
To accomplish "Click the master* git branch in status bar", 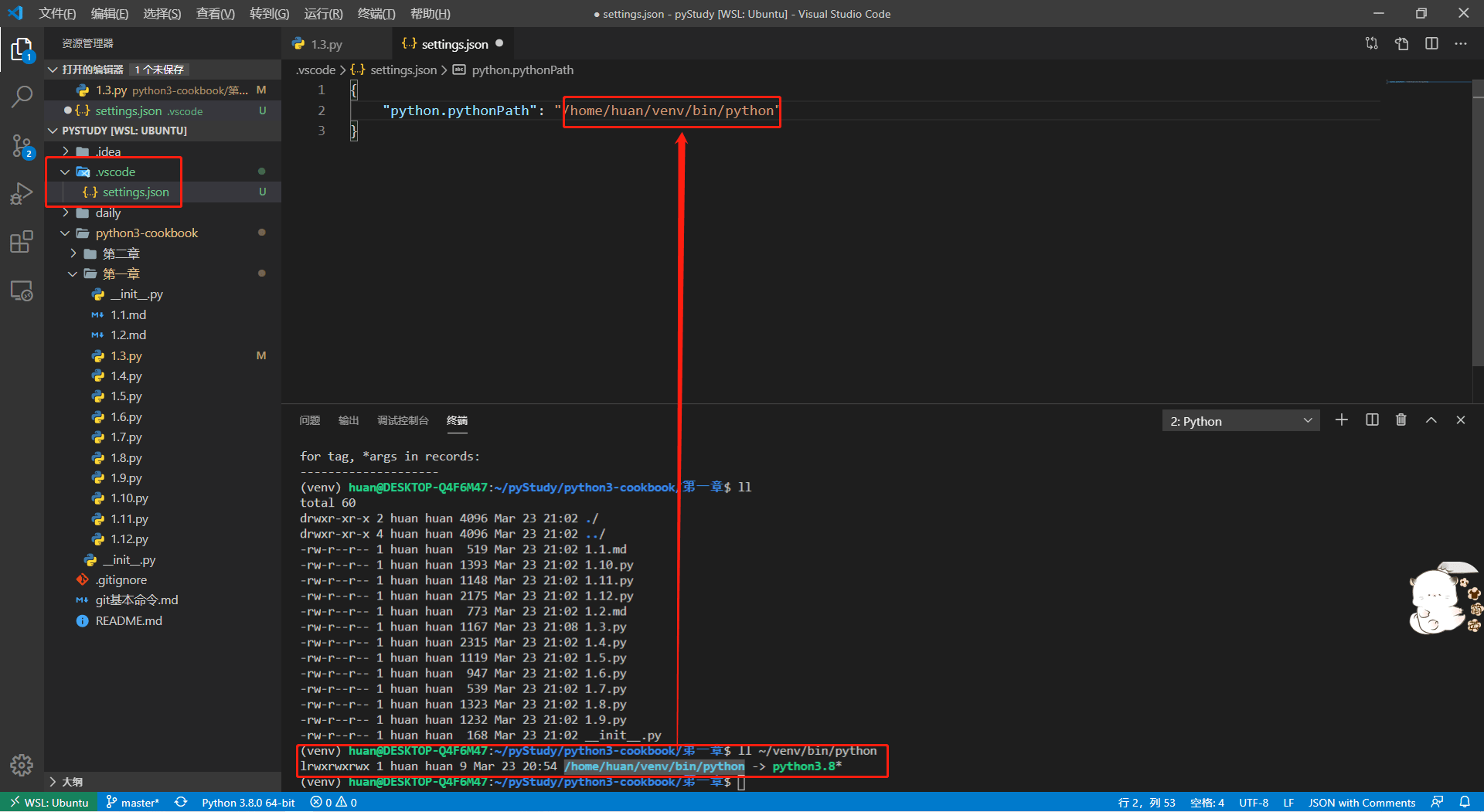I will [132, 803].
